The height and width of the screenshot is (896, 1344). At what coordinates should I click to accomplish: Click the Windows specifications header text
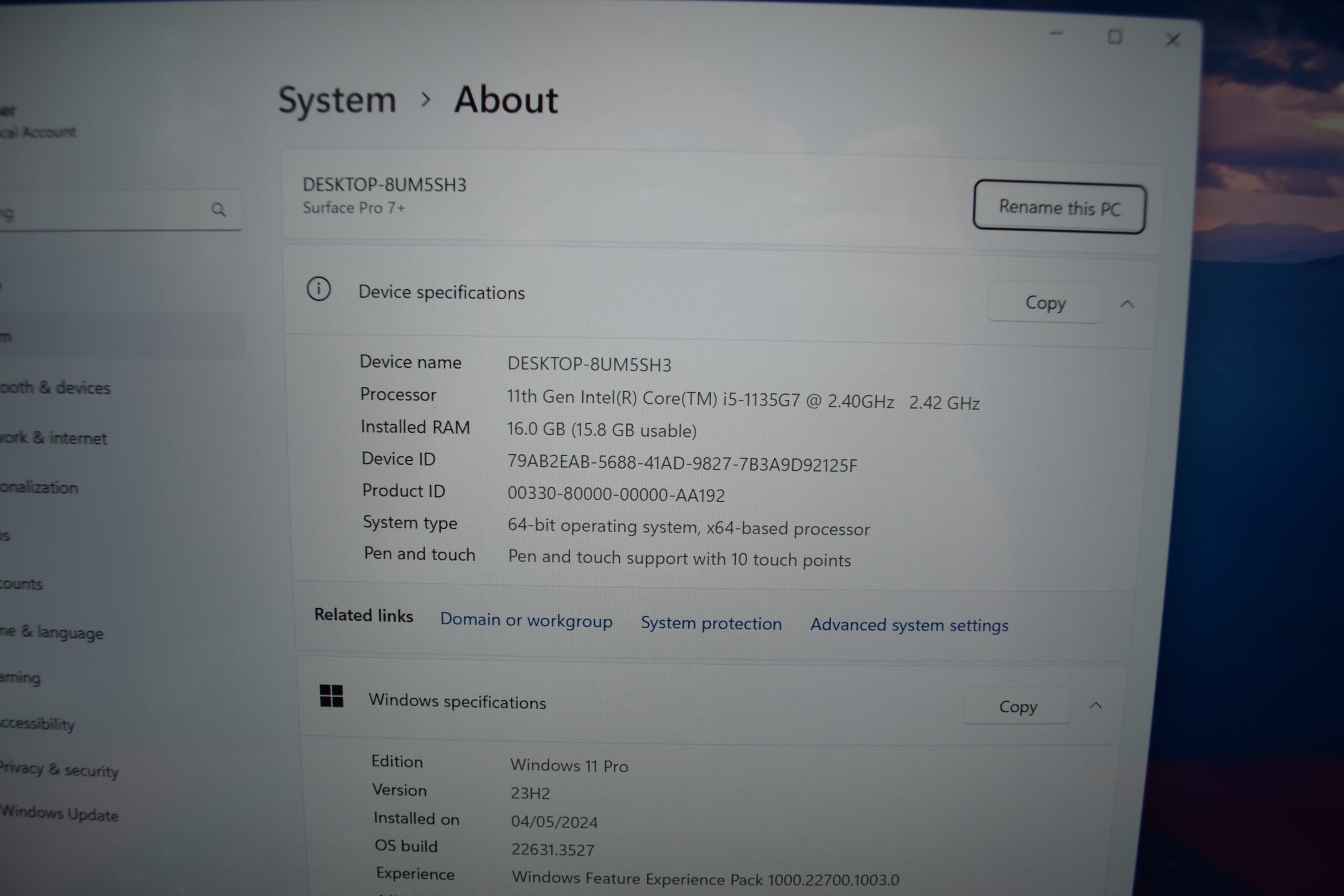457,702
